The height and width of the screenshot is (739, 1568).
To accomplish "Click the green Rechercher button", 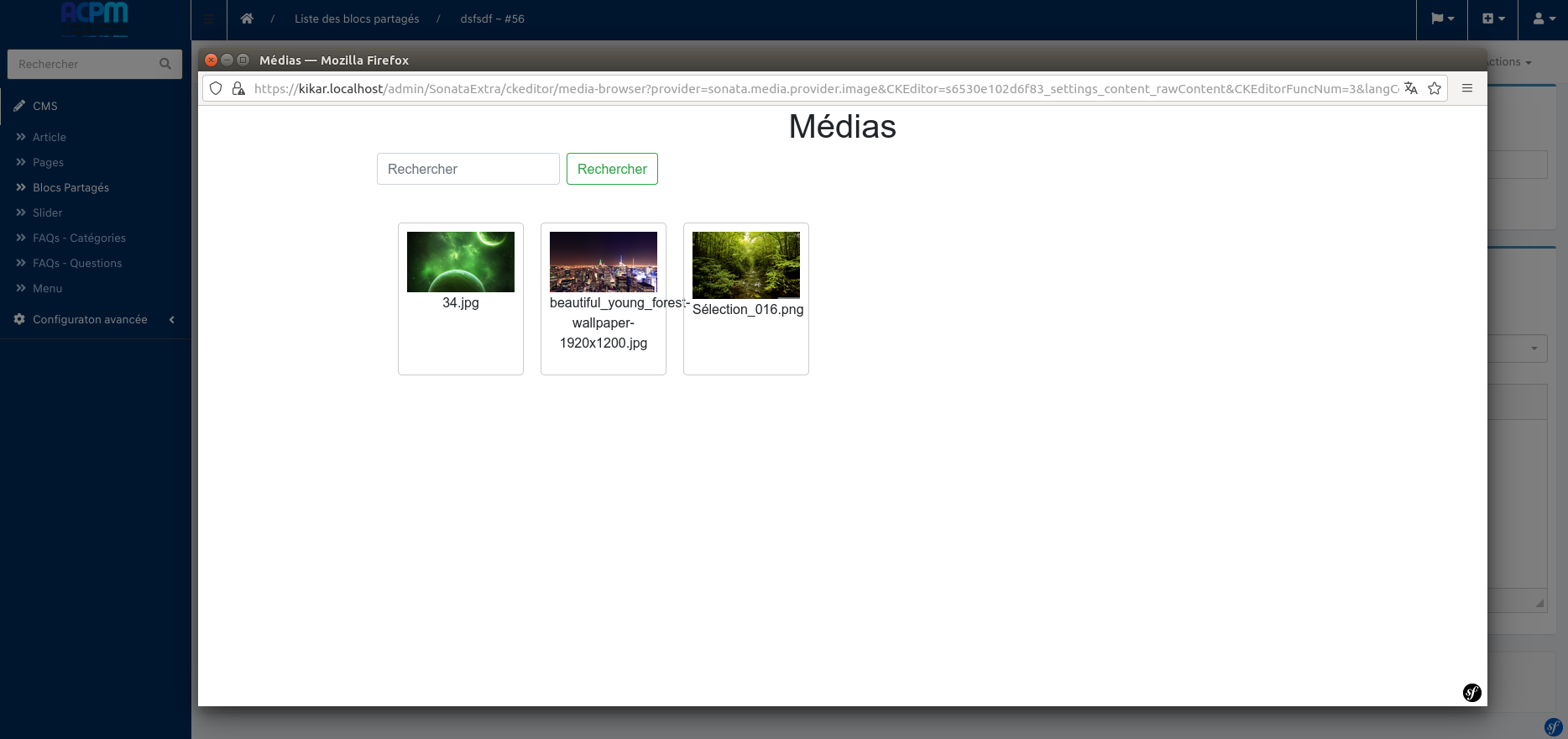I will coord(612,169).
